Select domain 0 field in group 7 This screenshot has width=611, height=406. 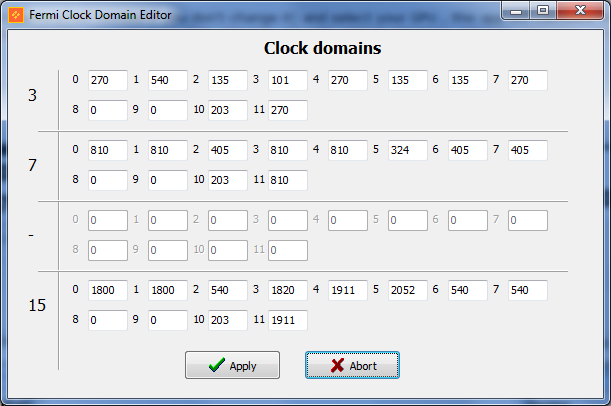coord(108,150)
